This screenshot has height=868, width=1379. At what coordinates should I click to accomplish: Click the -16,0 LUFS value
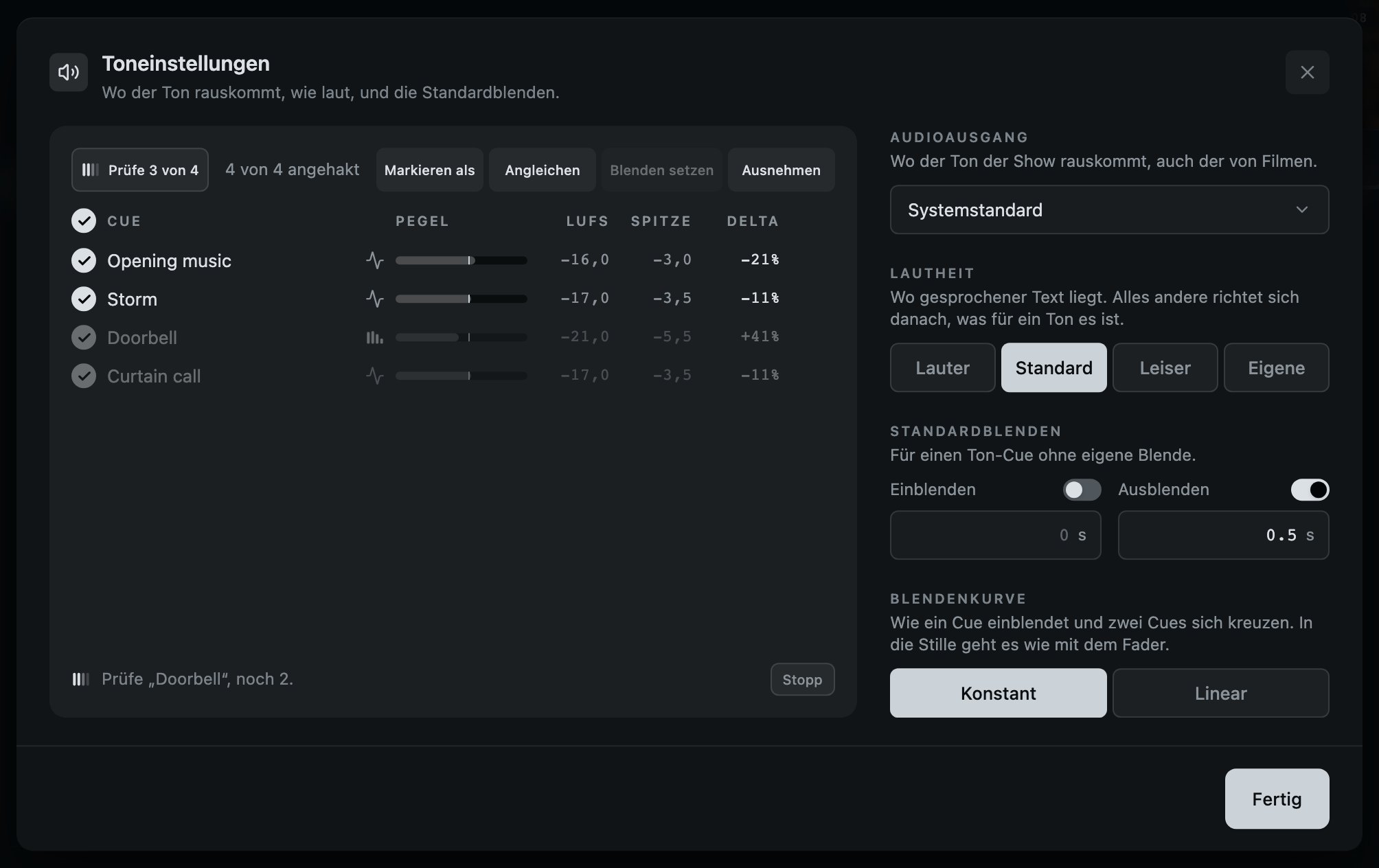tap(584, 260)
